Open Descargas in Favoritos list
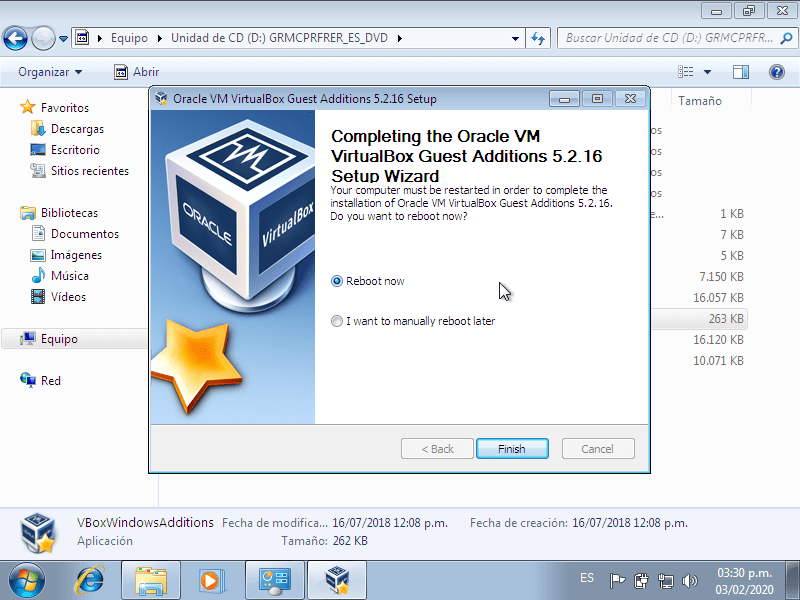 coord(77,129)
